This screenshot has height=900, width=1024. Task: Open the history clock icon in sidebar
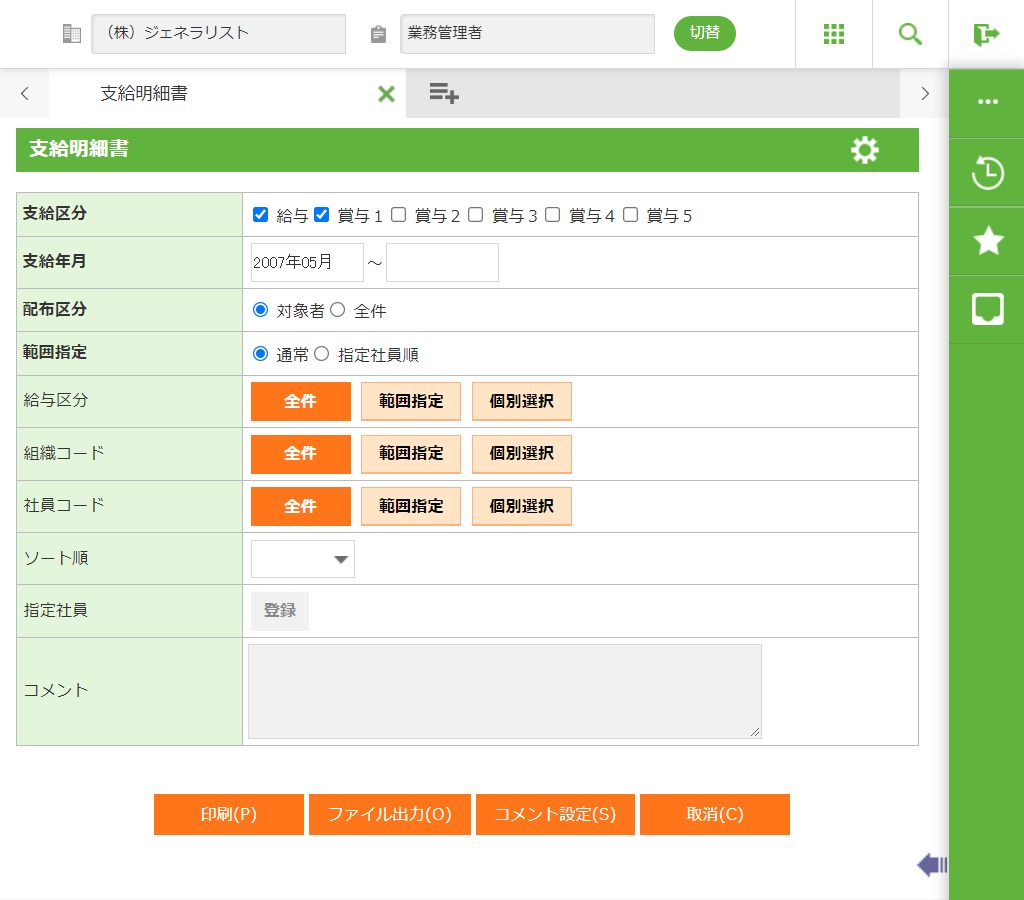pyautogui.click(x=987, y=173)
